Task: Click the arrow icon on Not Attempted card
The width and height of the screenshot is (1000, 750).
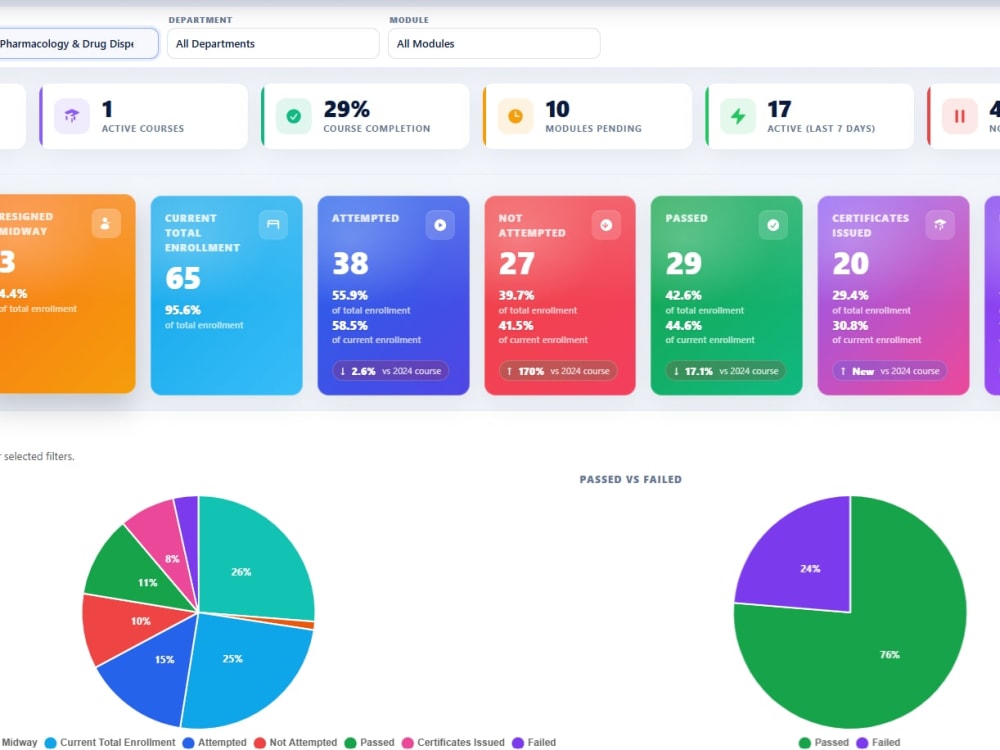Action: [606, 224]
